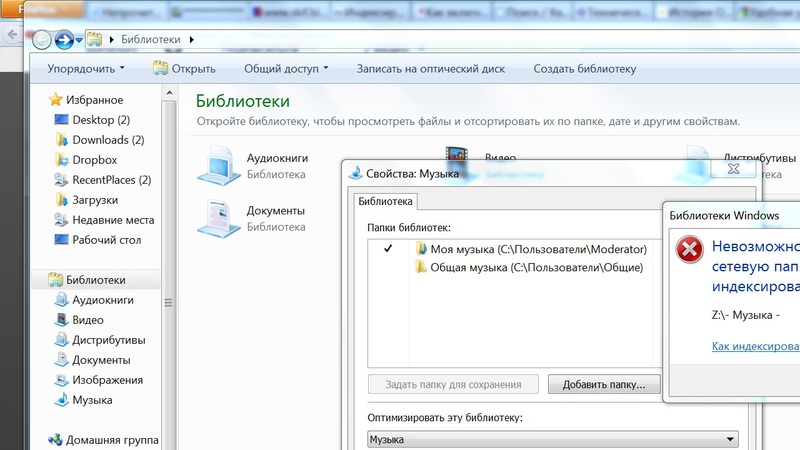This screenshot has width=800, height=450.
Task: Click the arrow before Библиотеки in address bar
Action: [111, 39]
